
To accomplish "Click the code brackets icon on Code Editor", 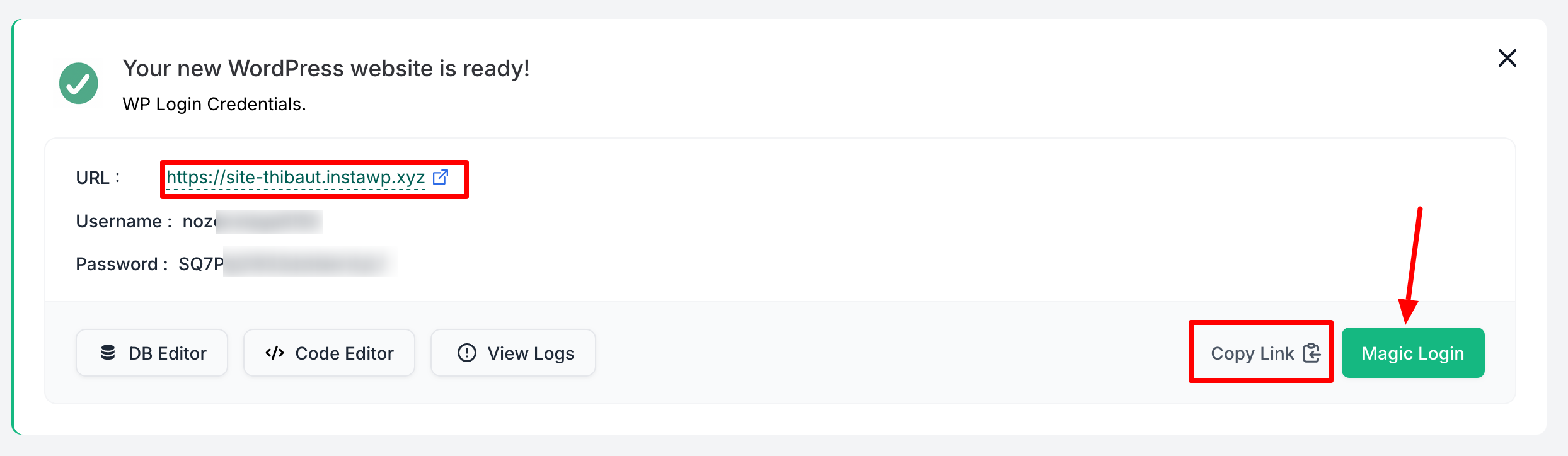I will click(275, 353).
